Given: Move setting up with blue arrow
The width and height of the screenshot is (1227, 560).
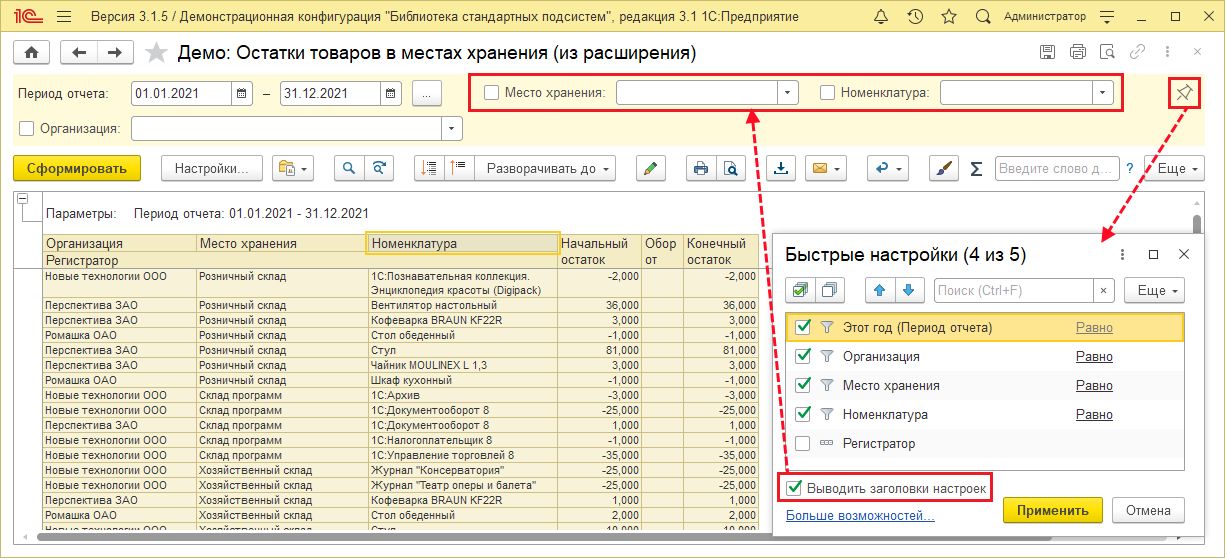Looking at the screenshot, I should pyautogui.click(x=880, y=290).
